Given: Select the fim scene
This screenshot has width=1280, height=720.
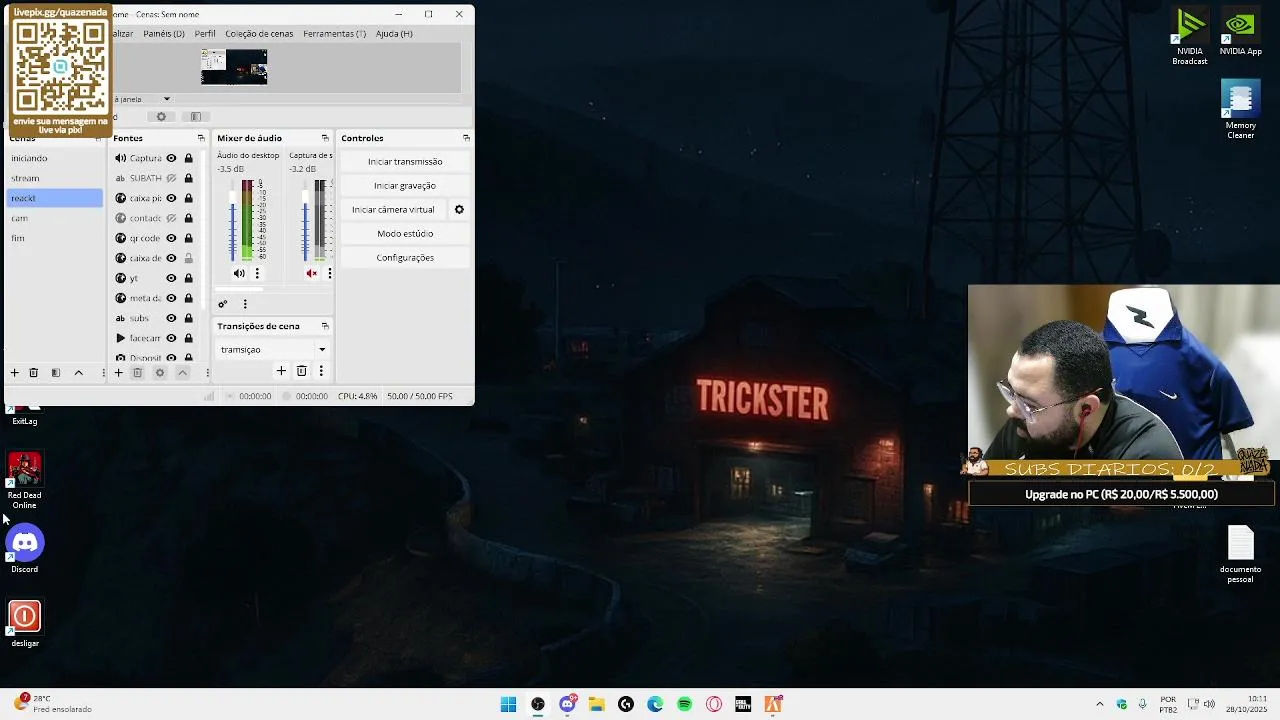Looking at the screenshot, I should [x=54, y=238].
